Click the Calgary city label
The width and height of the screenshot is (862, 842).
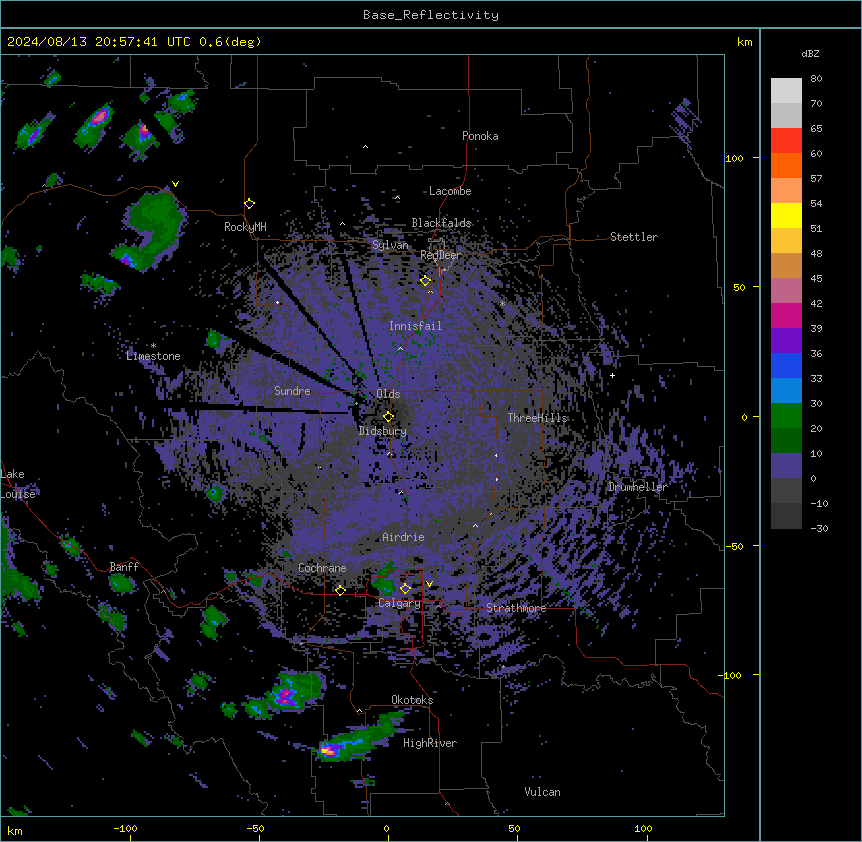[399, 603]
